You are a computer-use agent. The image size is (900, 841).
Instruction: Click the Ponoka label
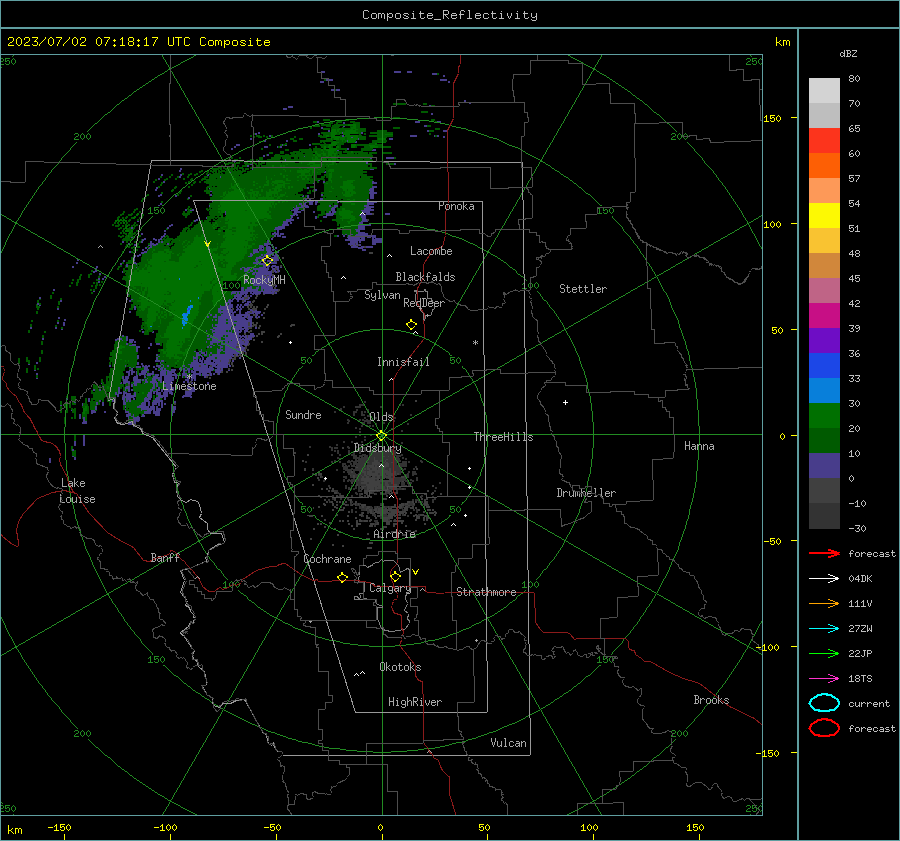click(456, 207)
